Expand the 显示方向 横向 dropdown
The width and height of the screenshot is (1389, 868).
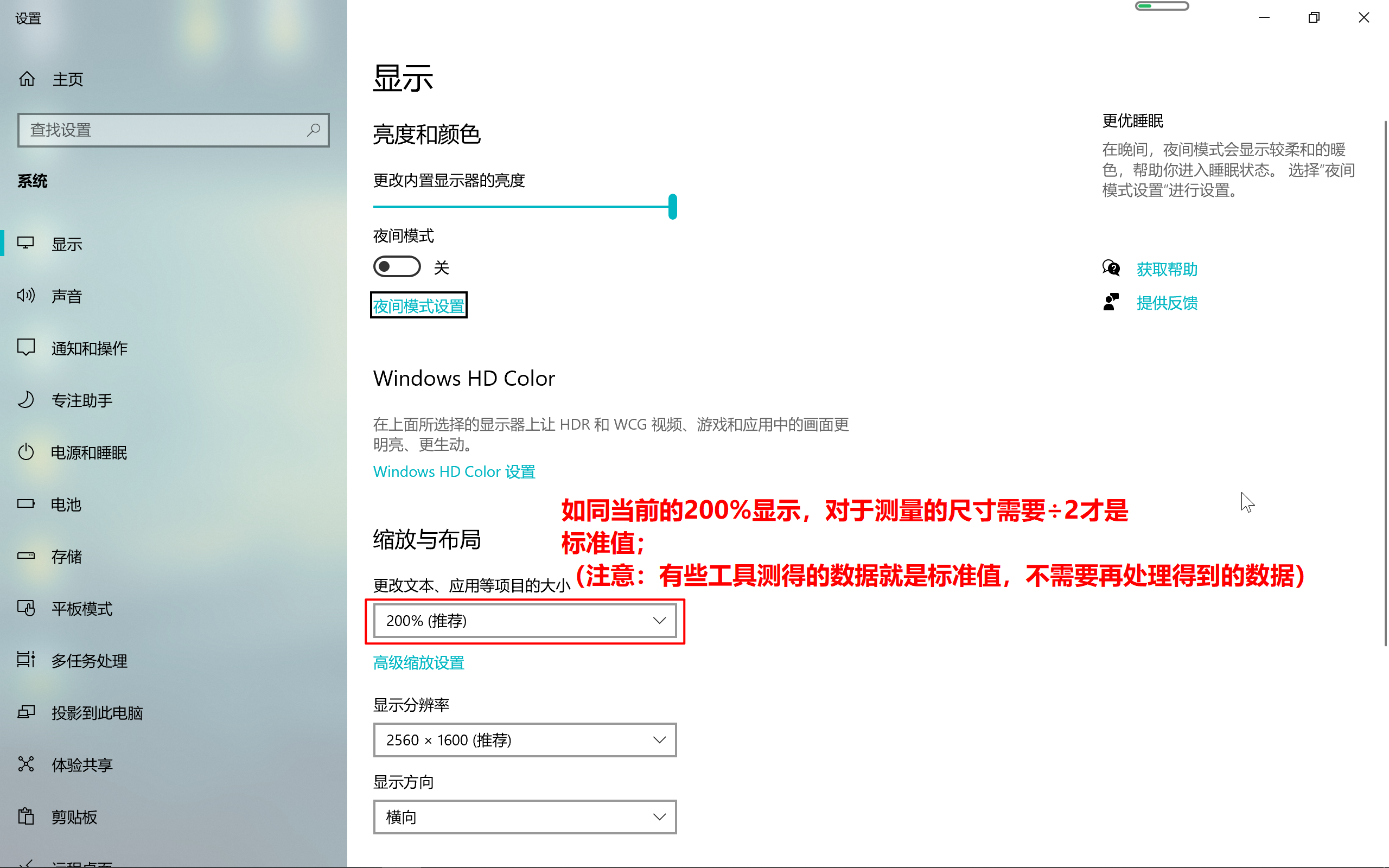[524, 818]
